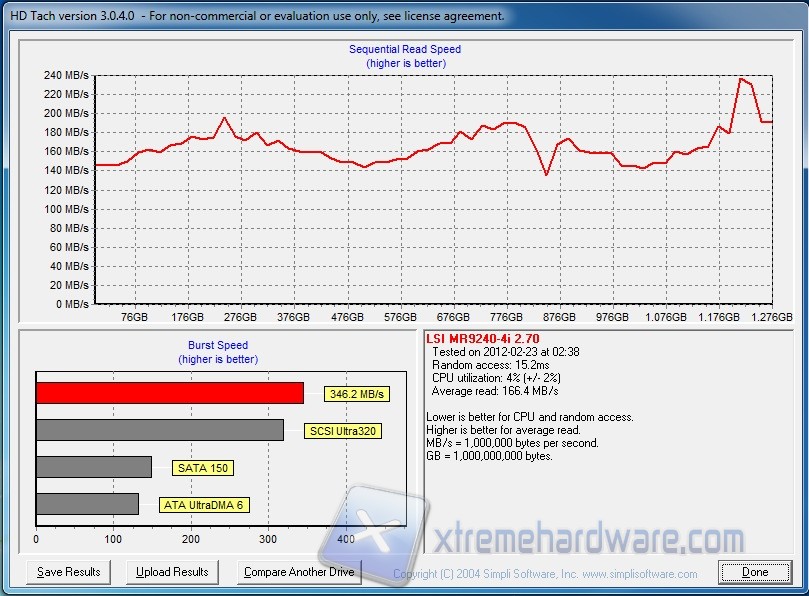Screen dimensions: 809x596
Task: Click the SATA 150 label
Action: [x=203, y=467]
